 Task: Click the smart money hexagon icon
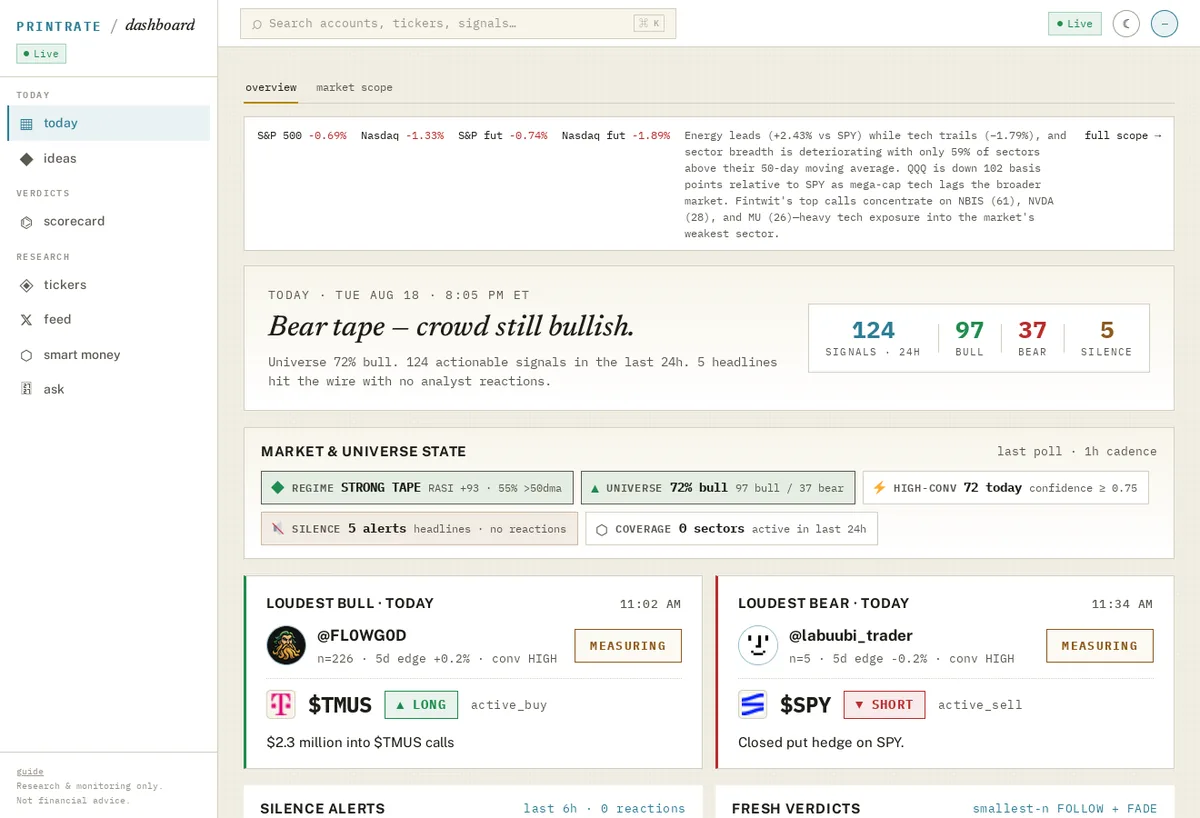click(x=27, y=355)
